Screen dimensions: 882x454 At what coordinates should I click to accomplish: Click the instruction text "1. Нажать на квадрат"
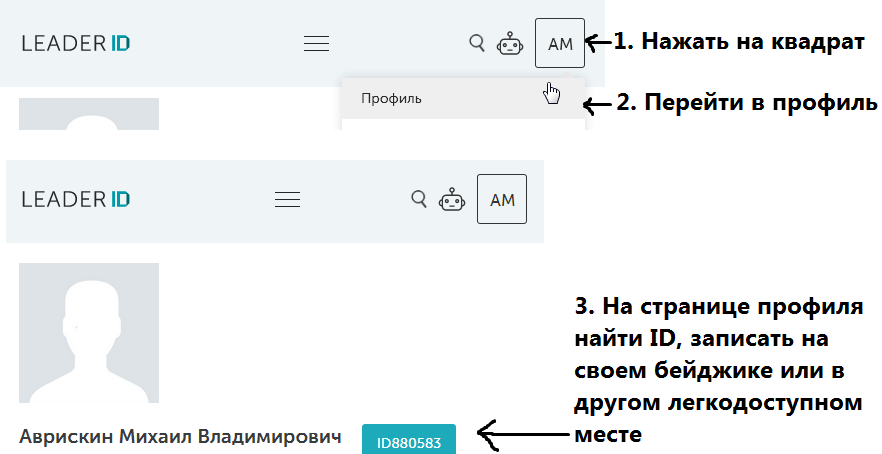pos(739,42)
